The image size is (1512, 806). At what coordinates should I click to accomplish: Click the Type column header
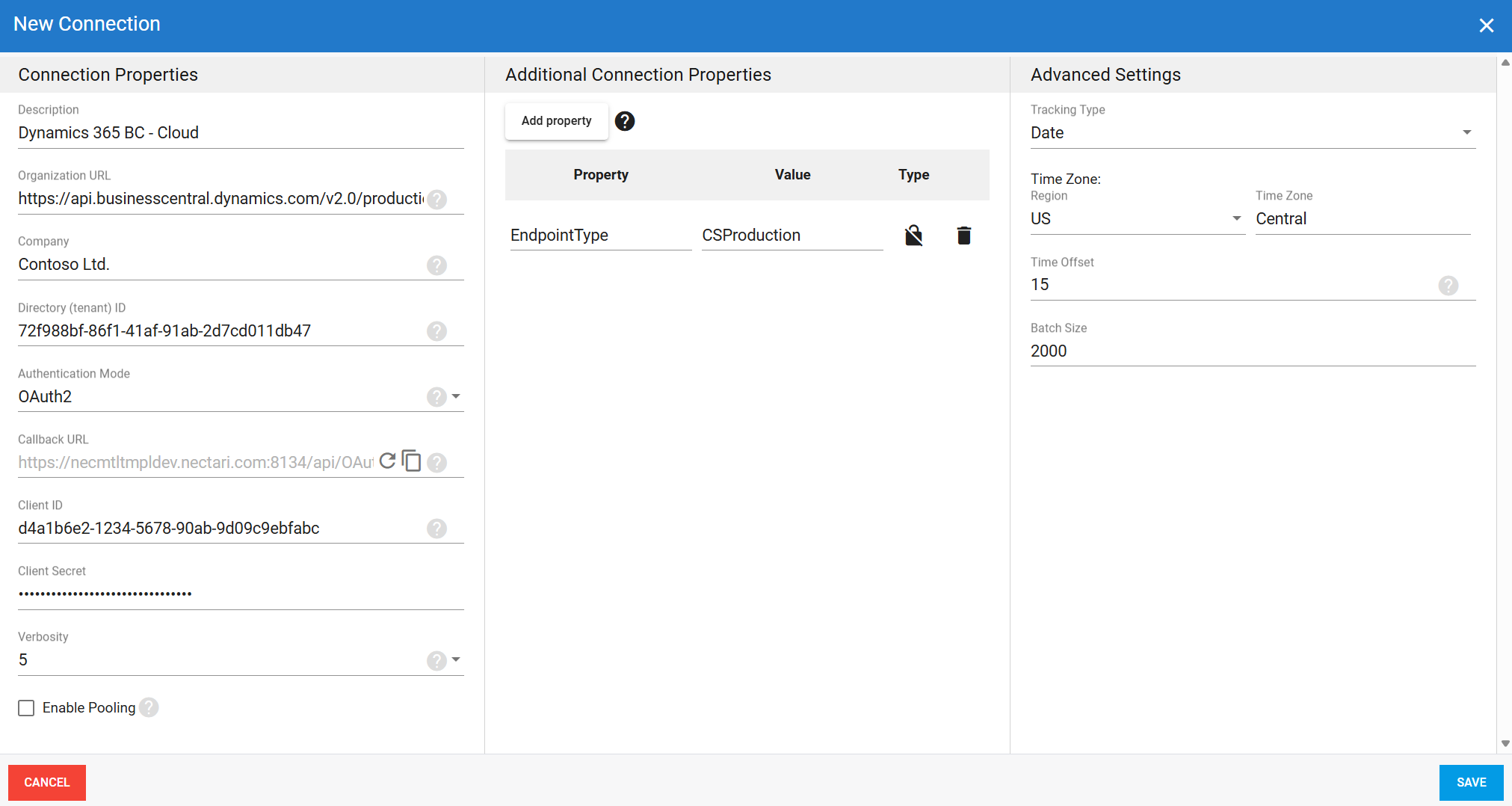point(913,175)
